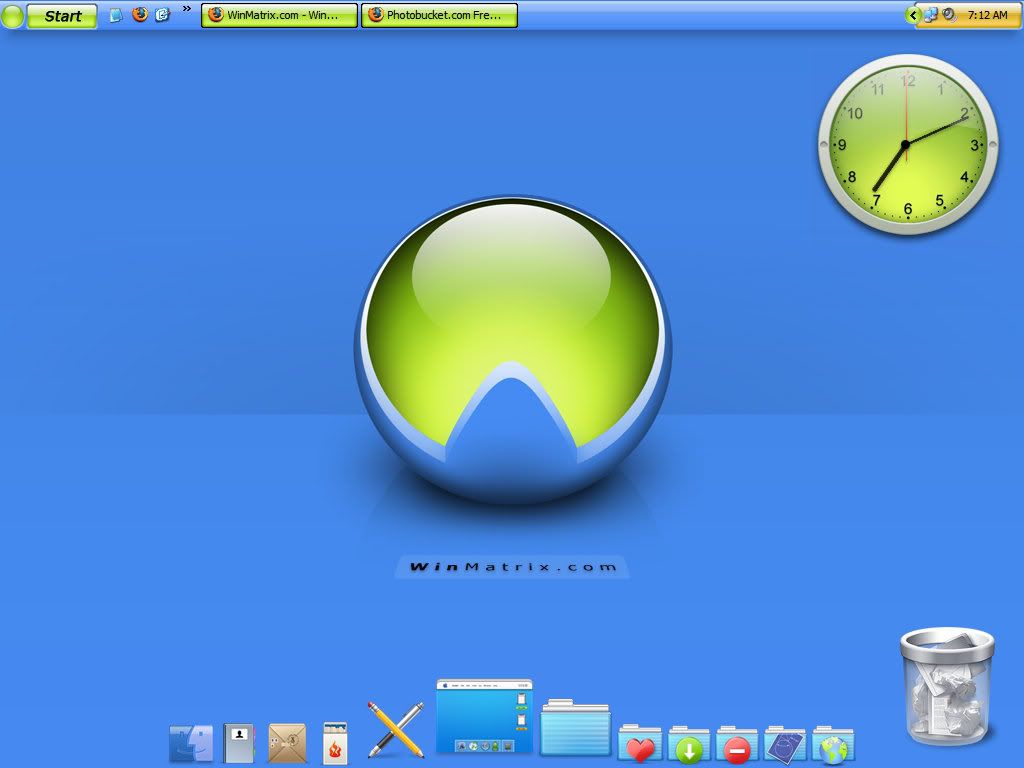Click the 7:12 AM taskbar clock

click(x=987, y=15)
